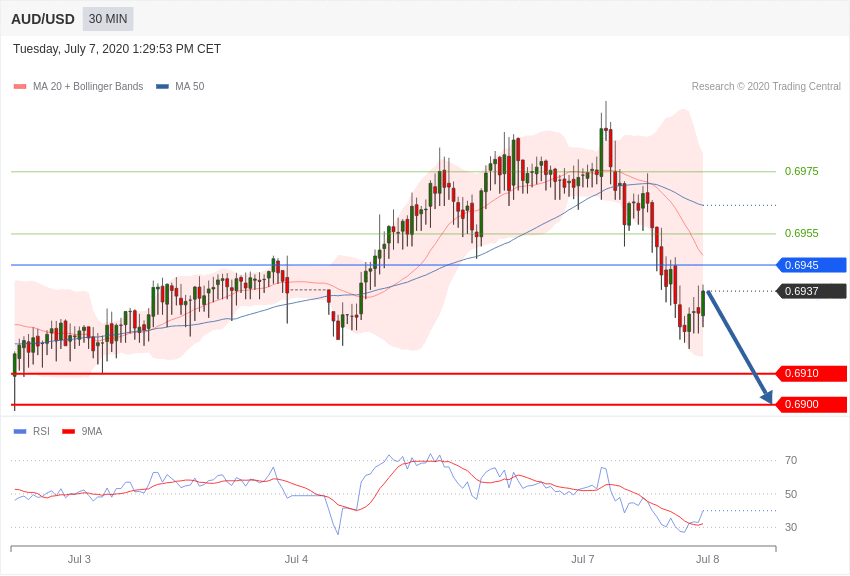Viewport: 850px width, 576px height.
Task: Click the RSI legend blue swatch
Action: pos(20,431)
